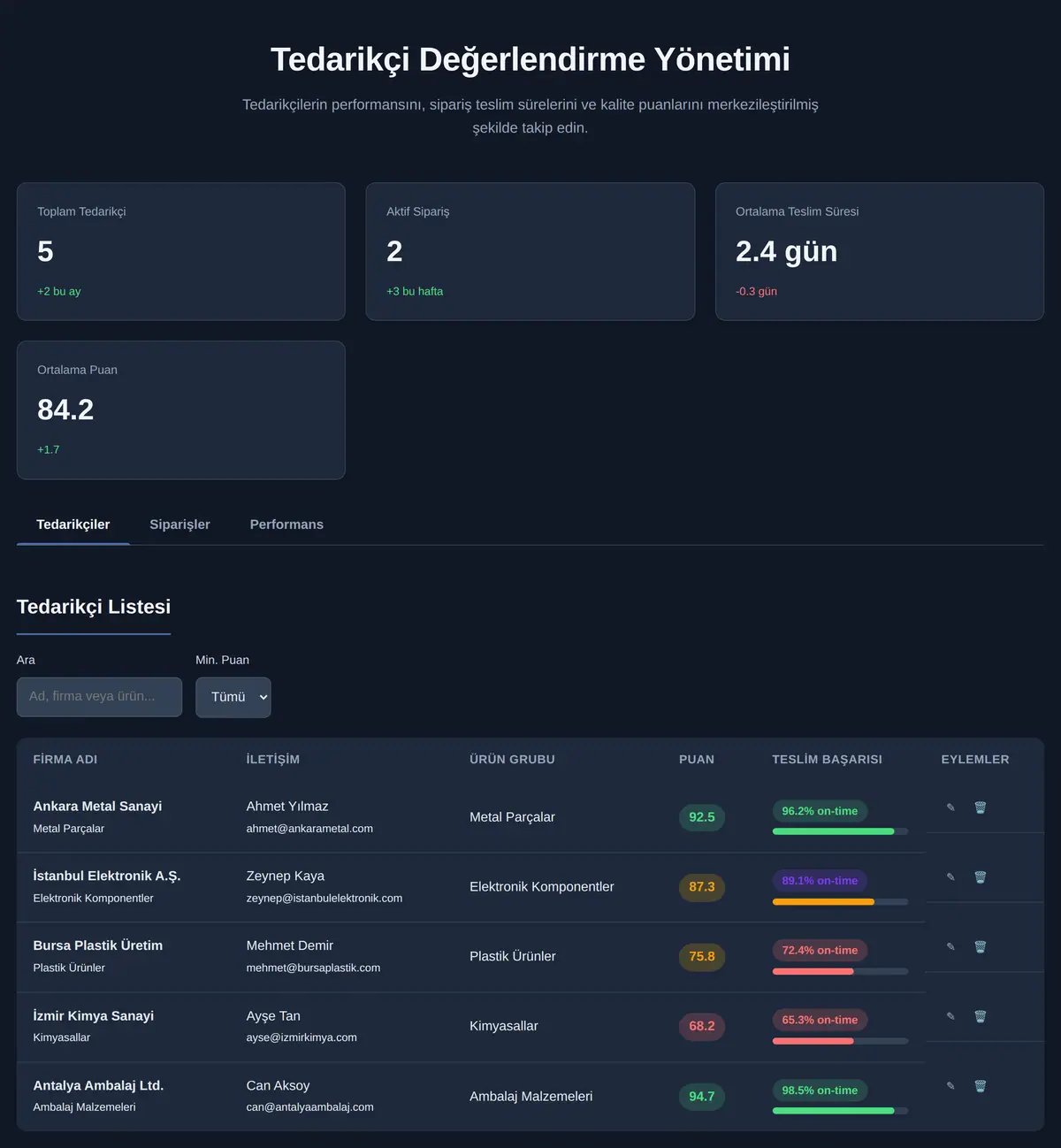Click the 98.5% on-time progress bar
This screenshot has width=1061, height=1148.
coord(840,1110)
